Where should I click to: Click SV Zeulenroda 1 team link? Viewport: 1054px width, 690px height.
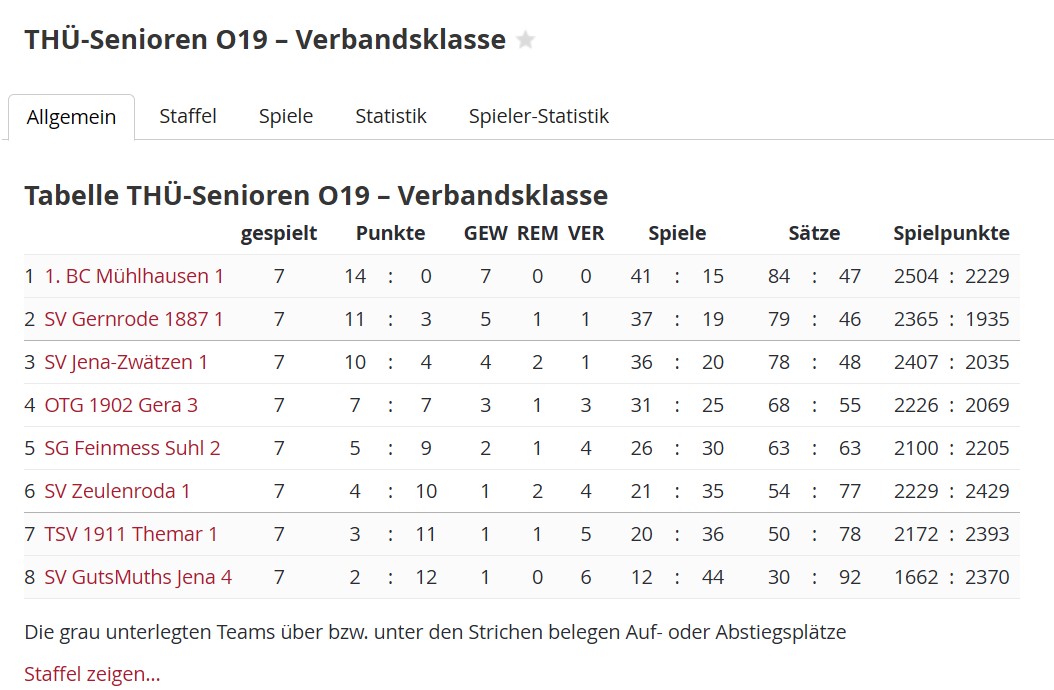click(117, 491)
